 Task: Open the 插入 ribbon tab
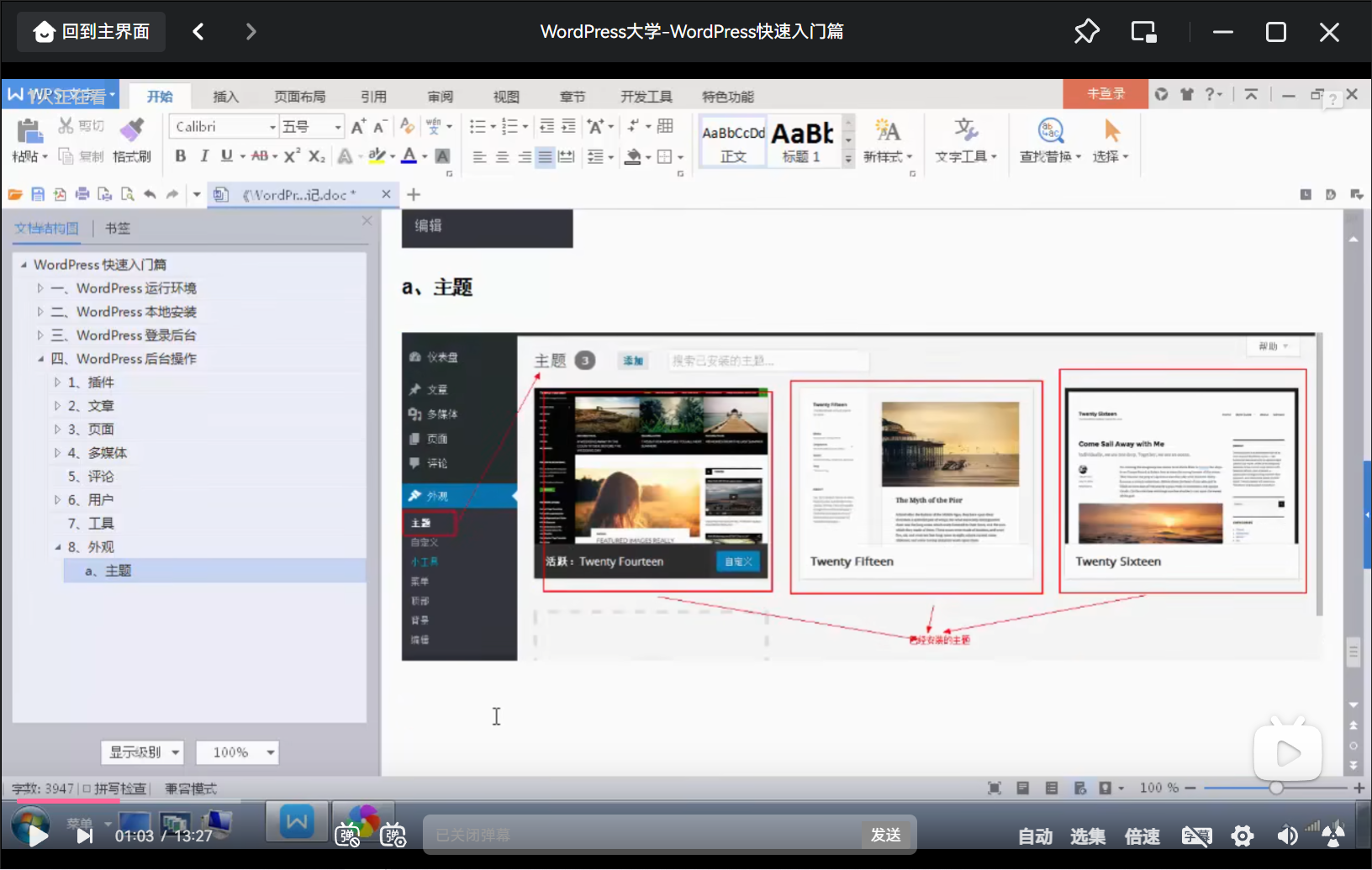point(226,97)
